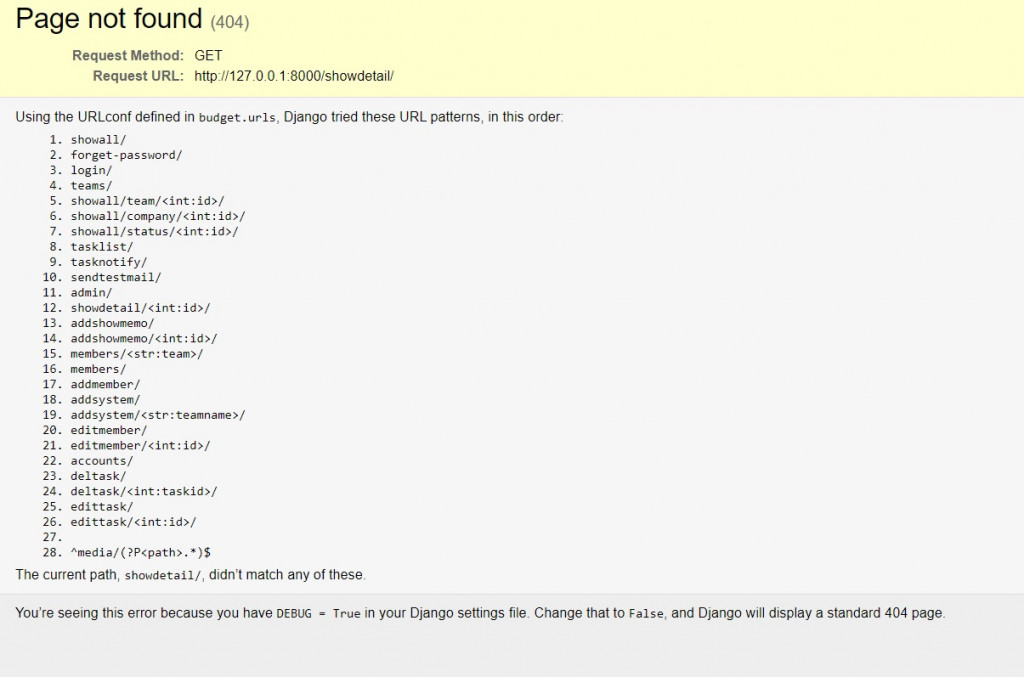
Task: Click the forget-password/ URL pattern
Action: [x=126, y=155]
